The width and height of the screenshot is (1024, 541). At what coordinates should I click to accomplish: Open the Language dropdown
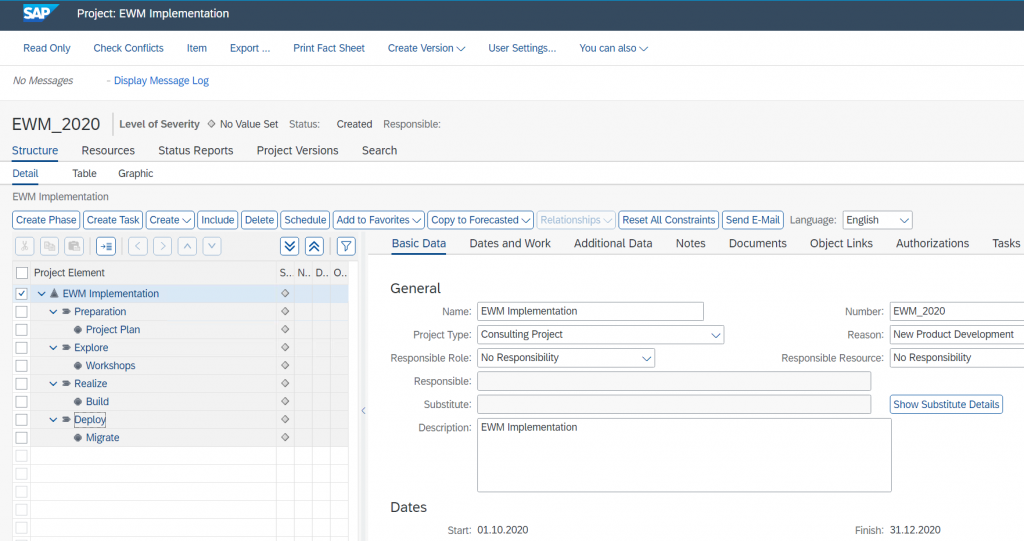click(904, 220)
